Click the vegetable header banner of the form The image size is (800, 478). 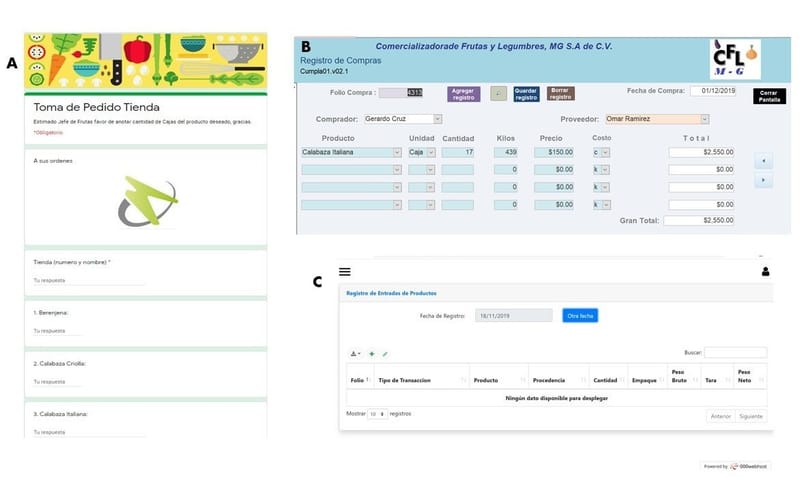click(x=146, y=60)
